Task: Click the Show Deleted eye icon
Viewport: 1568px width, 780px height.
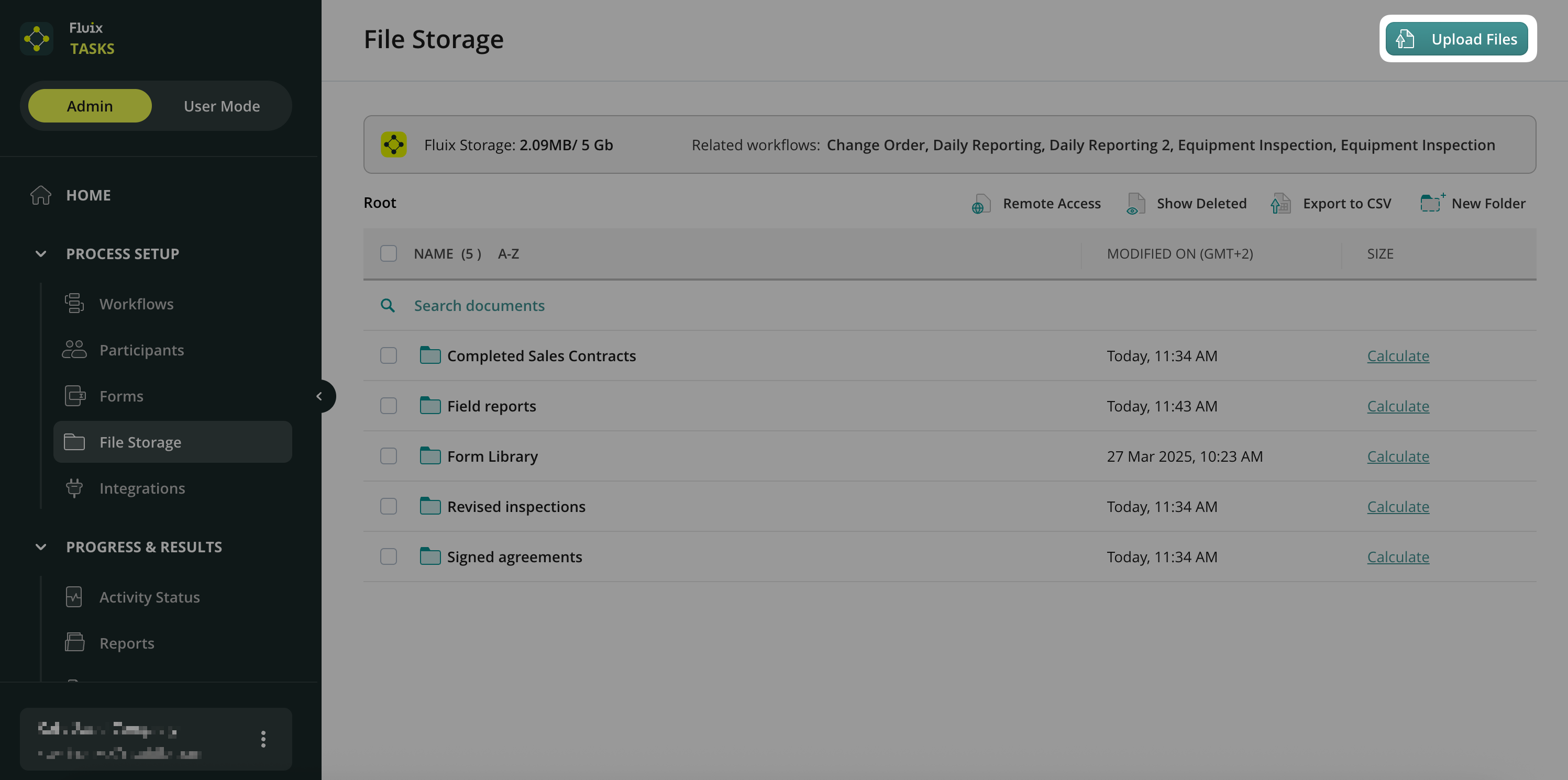Action: pos(1135,204)
